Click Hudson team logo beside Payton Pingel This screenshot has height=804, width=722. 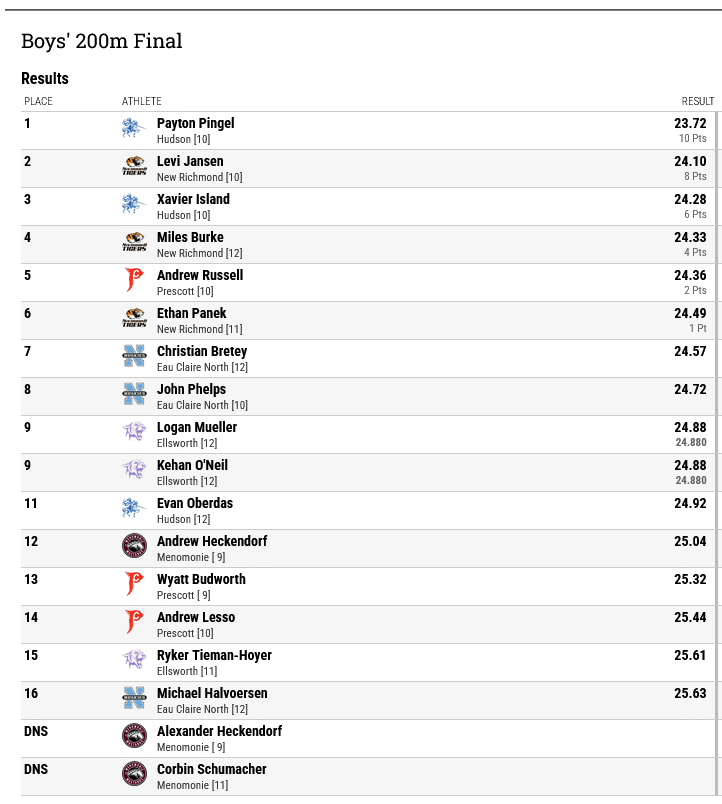point(134,128)
